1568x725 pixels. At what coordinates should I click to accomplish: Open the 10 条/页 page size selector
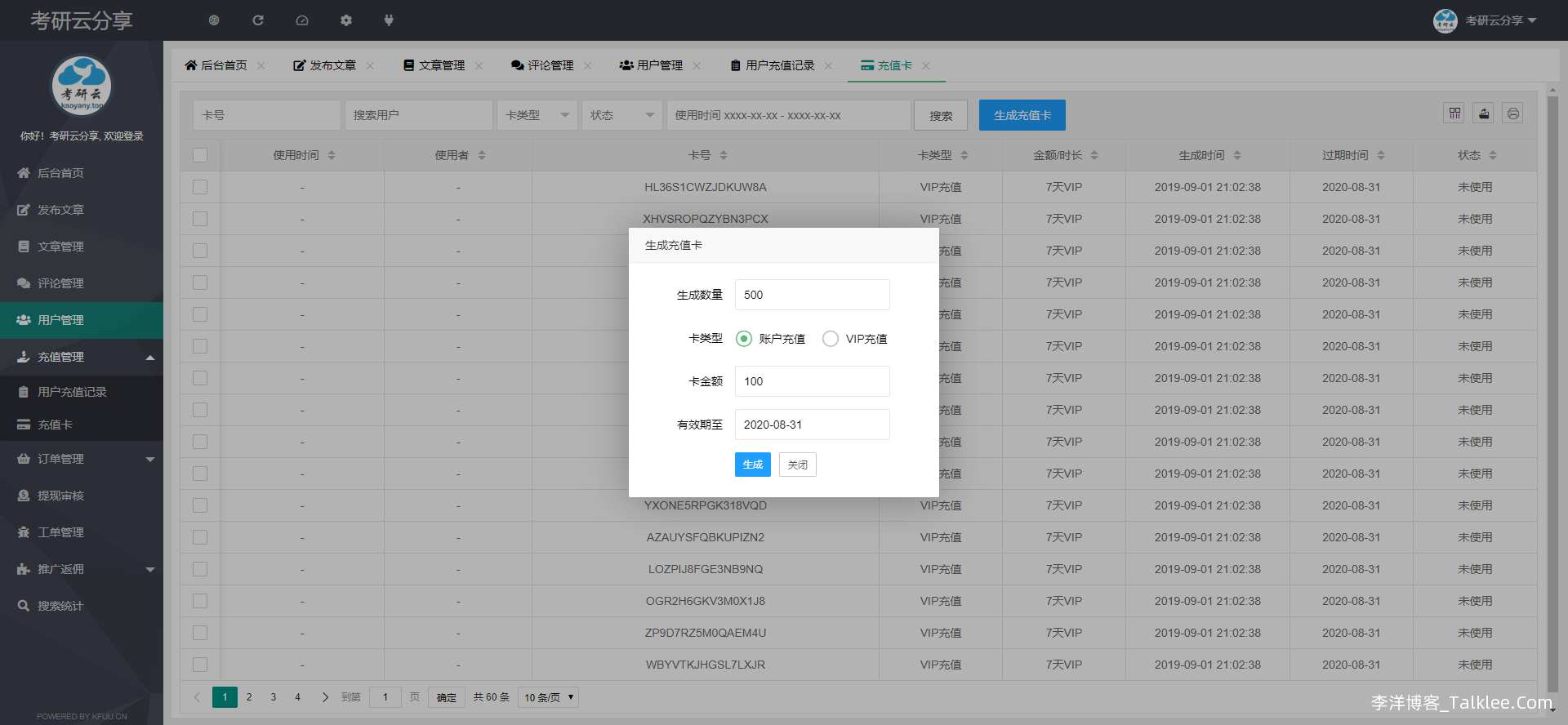(x=548, y=697)
